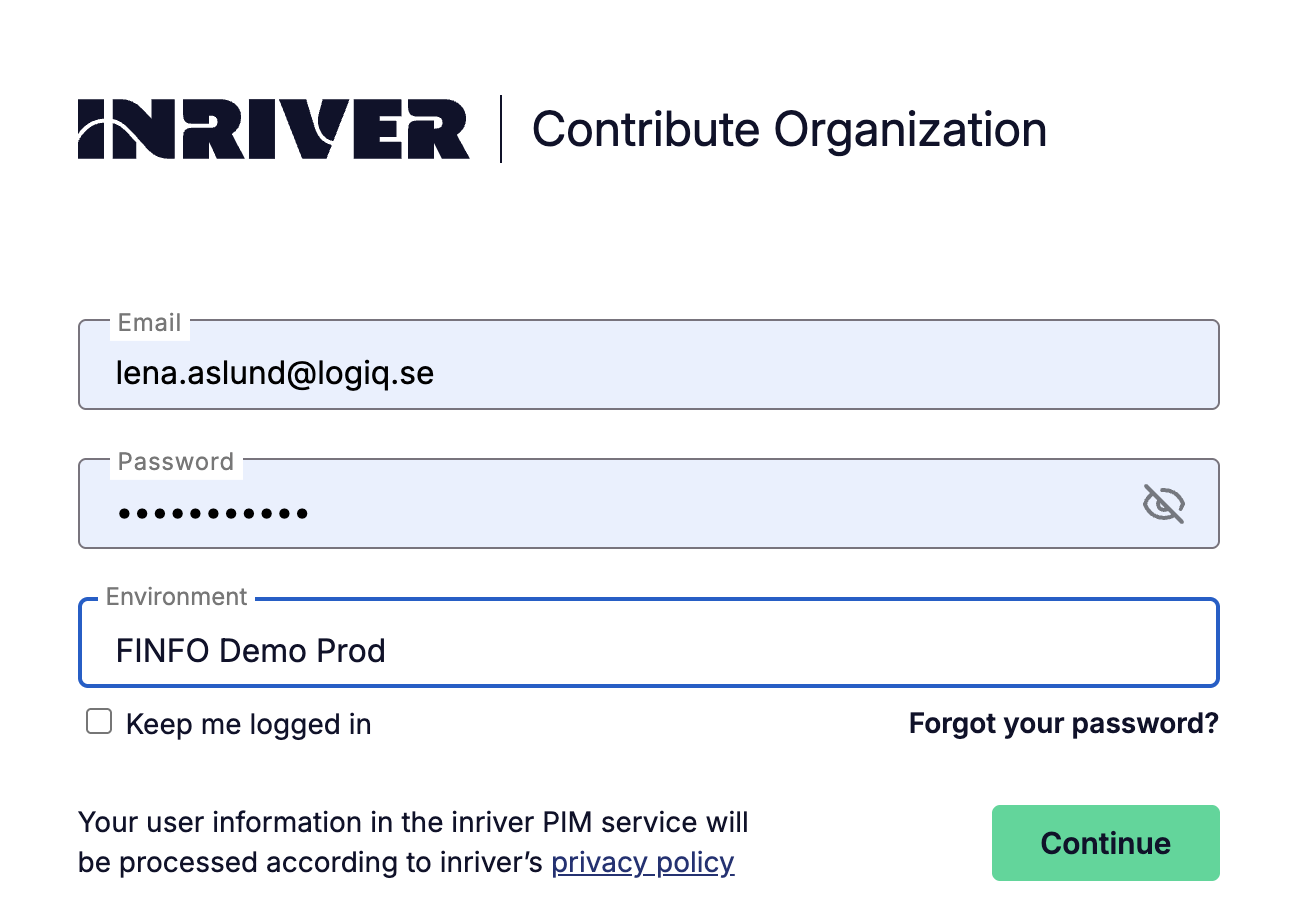Open the privacy policy link
Image resolution: width=1294 pixels, height=922 pixels.
pyautogui.click(x=642, y=862)
